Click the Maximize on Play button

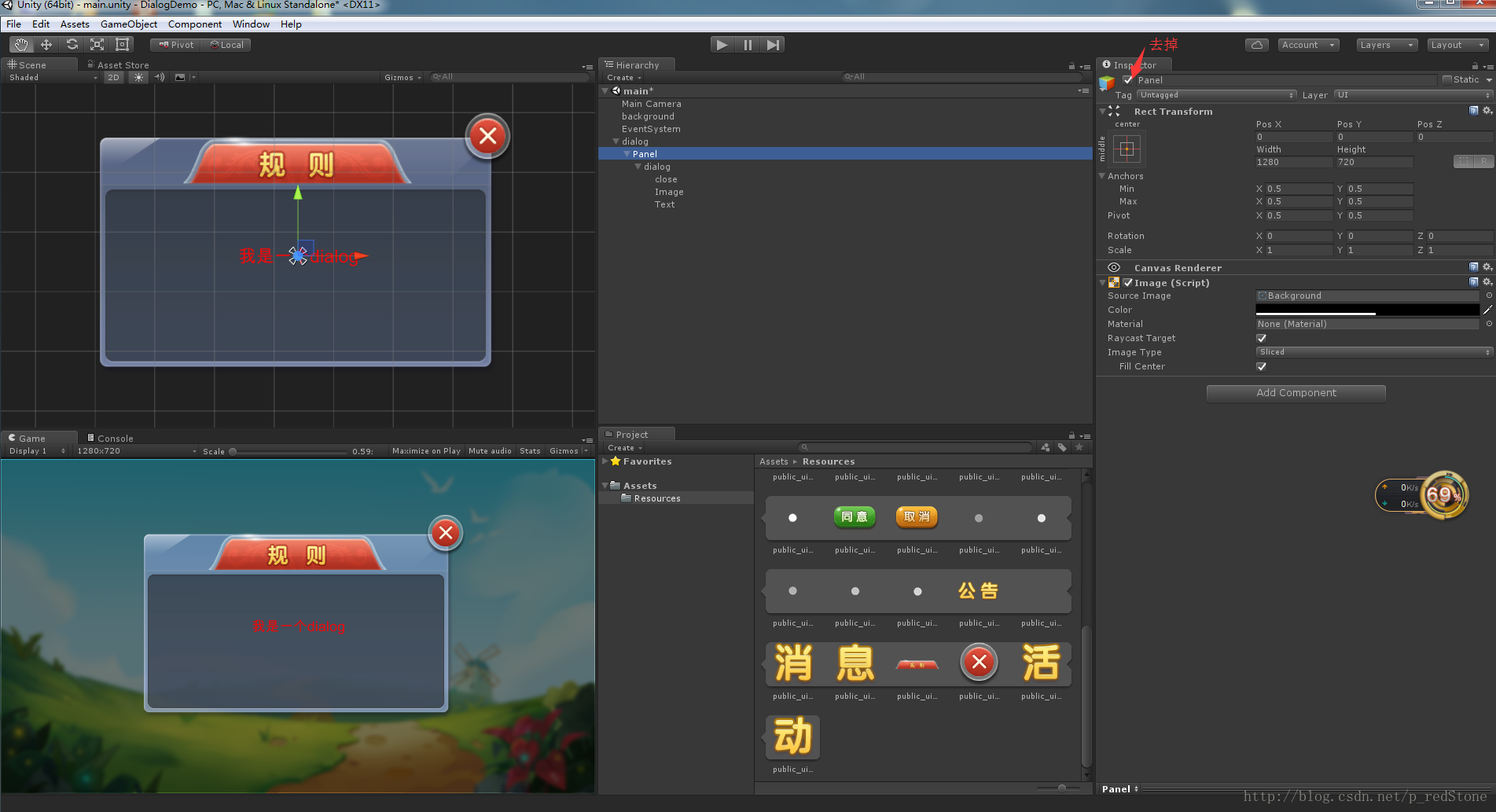(426, 451)
